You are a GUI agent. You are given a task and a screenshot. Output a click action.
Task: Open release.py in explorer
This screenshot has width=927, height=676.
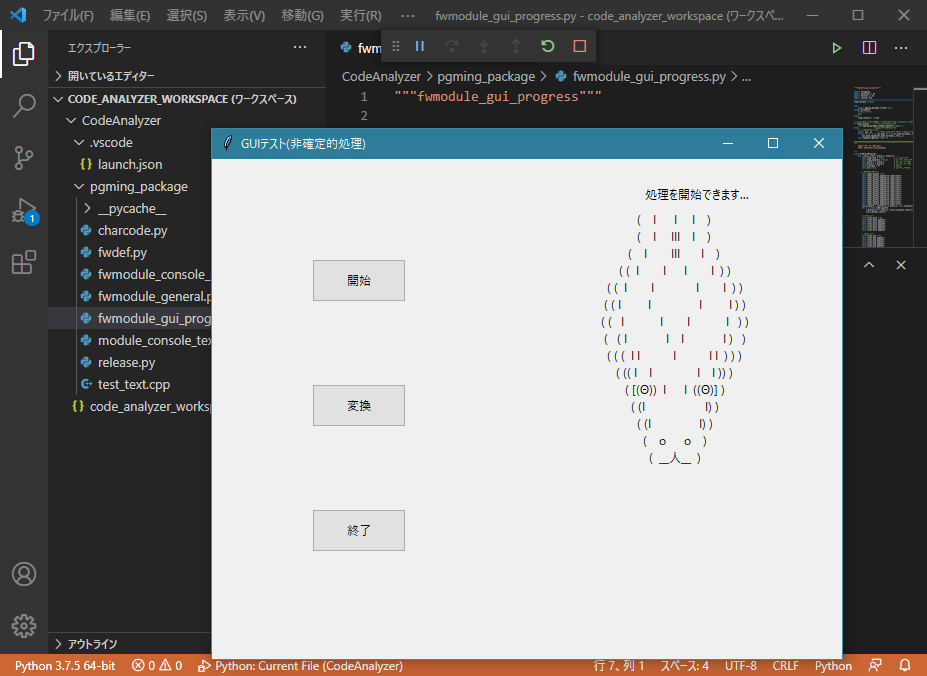click(127, 363)
